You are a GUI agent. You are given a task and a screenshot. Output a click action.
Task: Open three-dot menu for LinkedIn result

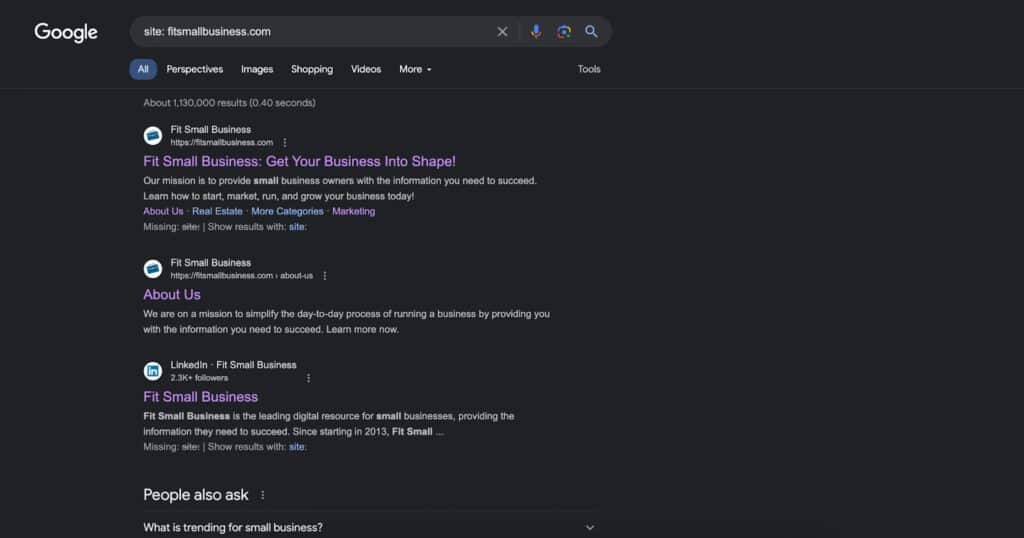pyautogui.click(x=308, y=378)
